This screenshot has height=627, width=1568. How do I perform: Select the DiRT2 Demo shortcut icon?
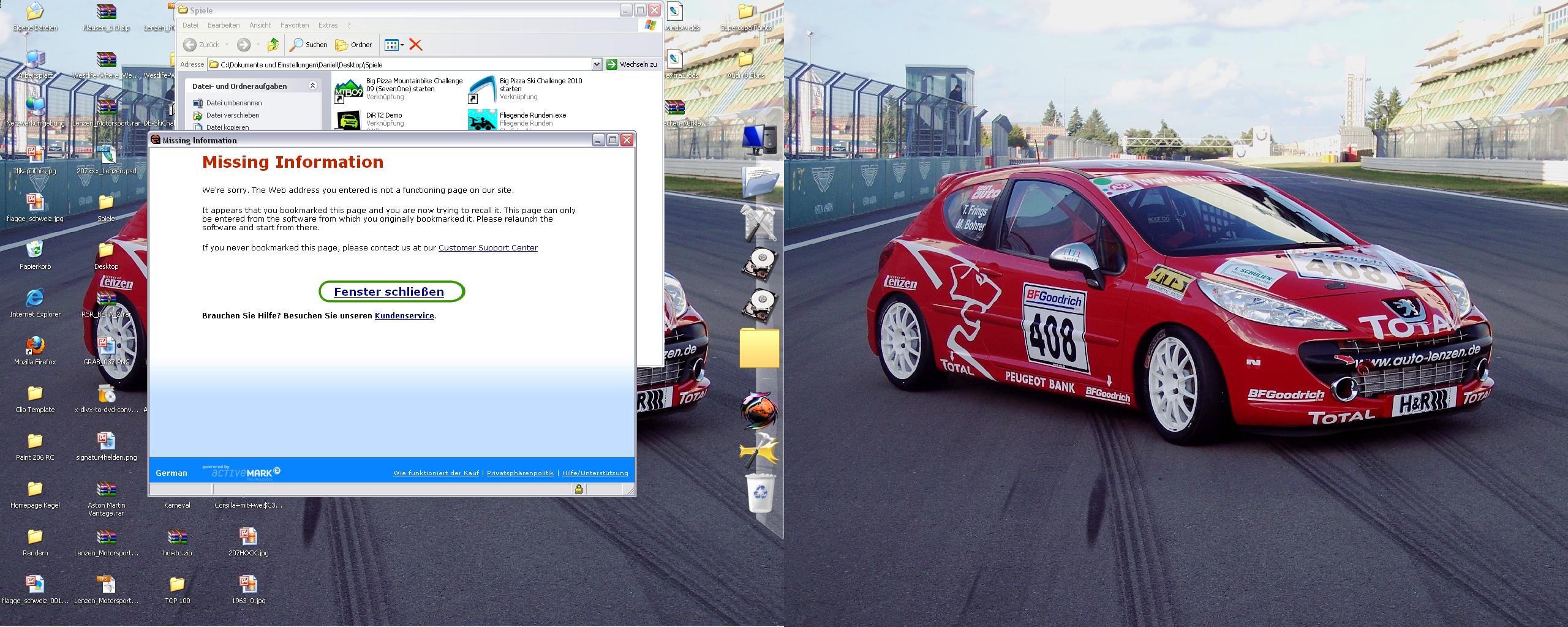pyautogui.click(x=349, y=120)
